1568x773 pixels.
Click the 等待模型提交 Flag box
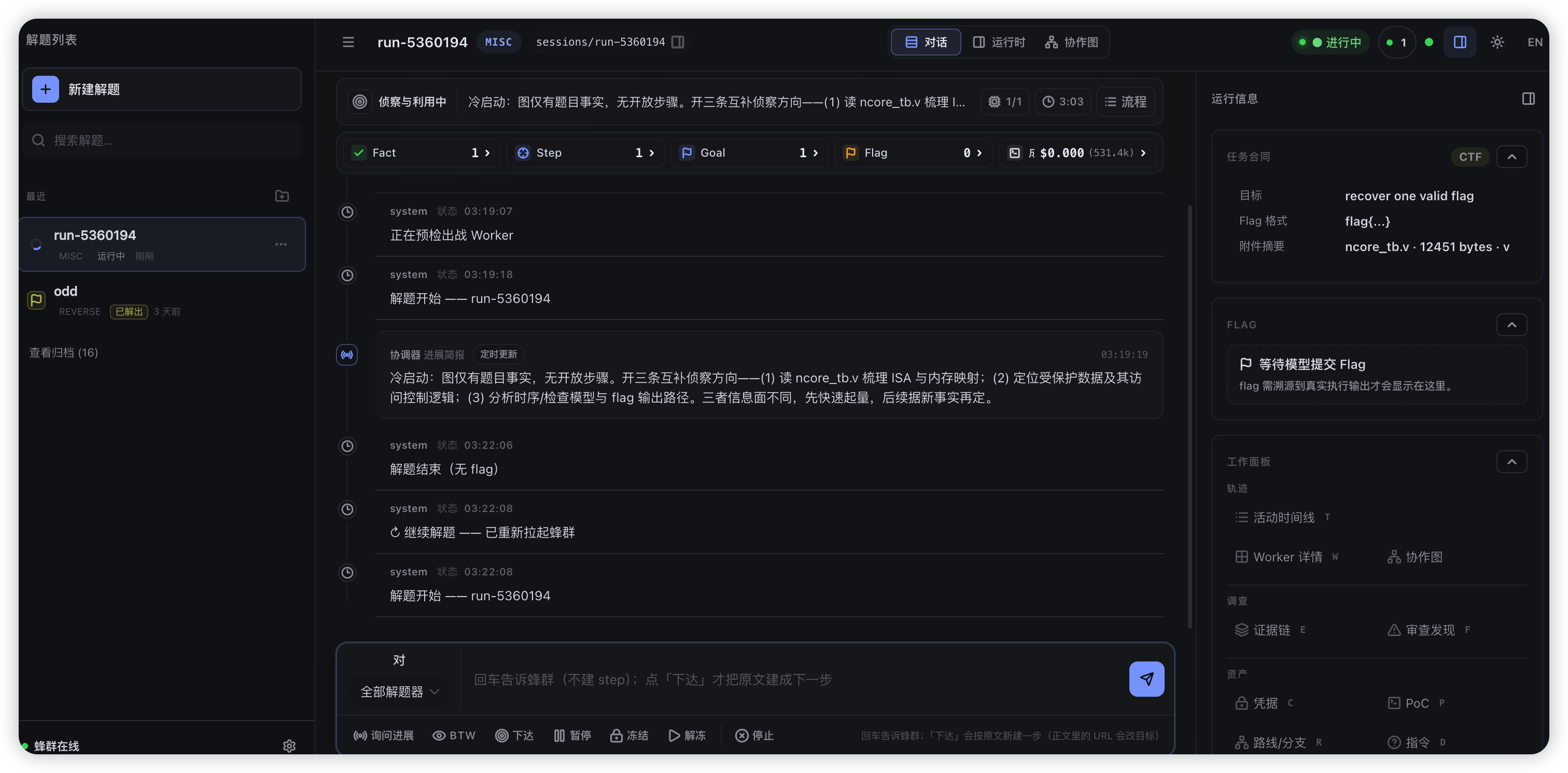pyautogui.click(x=1376, y=375)
